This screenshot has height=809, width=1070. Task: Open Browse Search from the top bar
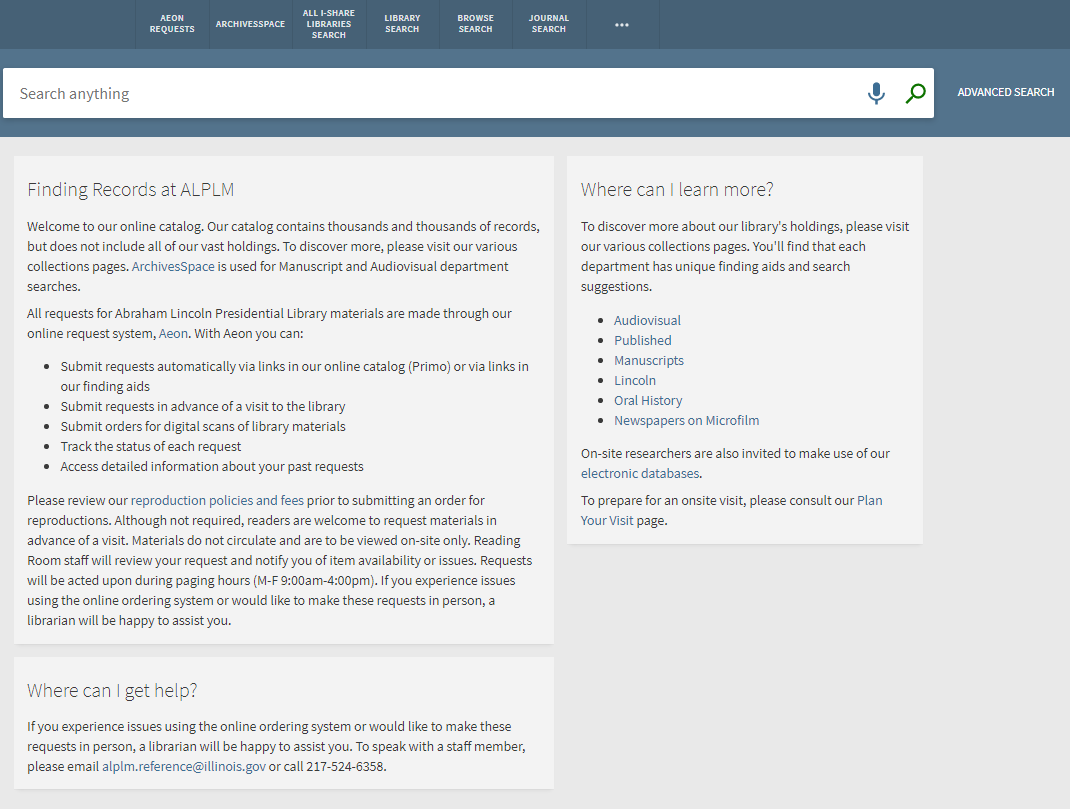pyautogui.click(x=475, y=24)
